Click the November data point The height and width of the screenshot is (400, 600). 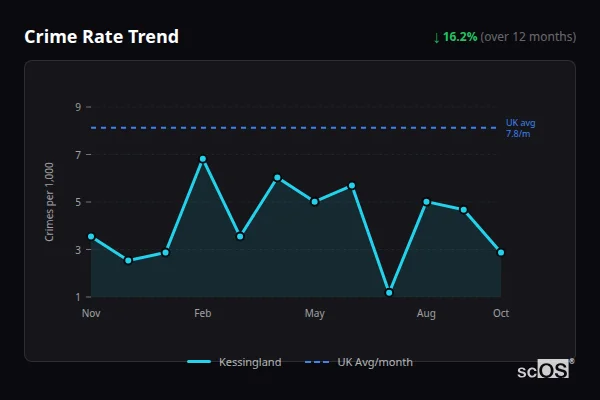point(91,237)
